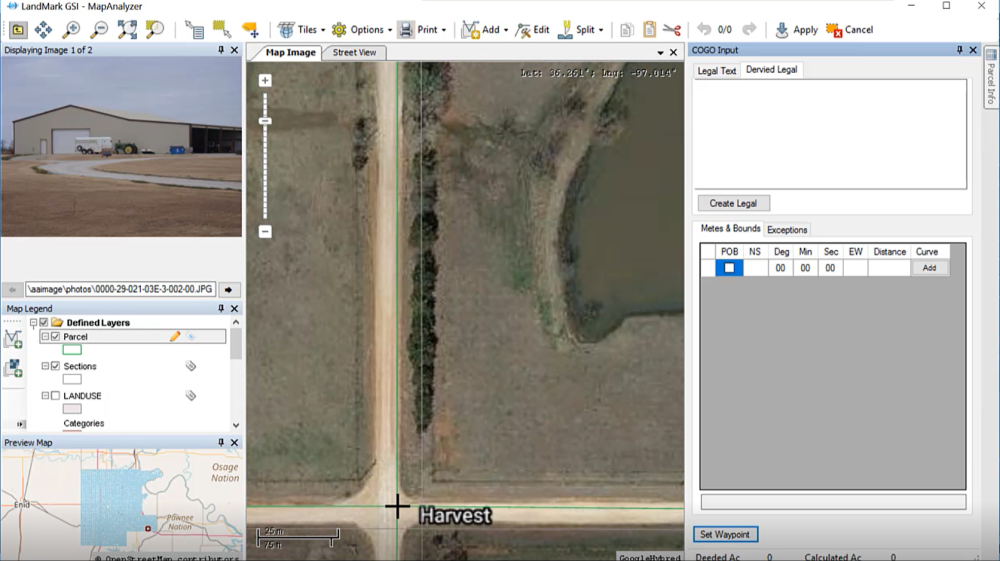
Task: Click the previous image arrow button
Action: click(x=12, y=289)
